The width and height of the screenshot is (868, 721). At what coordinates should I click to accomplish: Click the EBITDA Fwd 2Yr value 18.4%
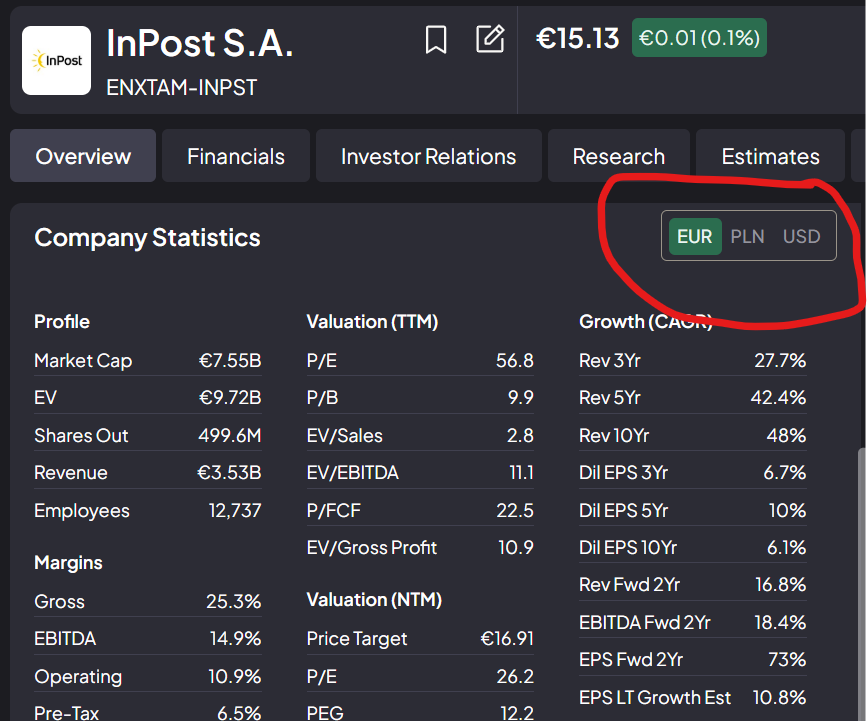click(x=780, y=622)
